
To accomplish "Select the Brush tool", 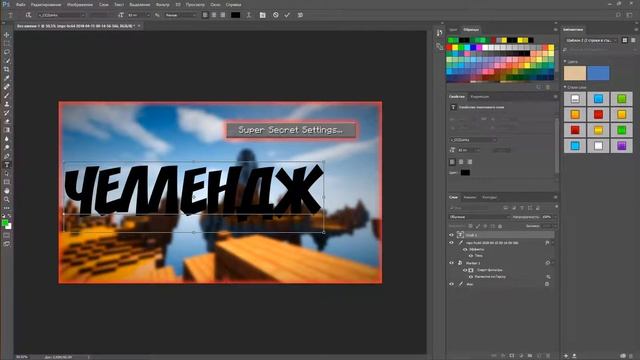I will pyautogui.click(x=7, y=96).
